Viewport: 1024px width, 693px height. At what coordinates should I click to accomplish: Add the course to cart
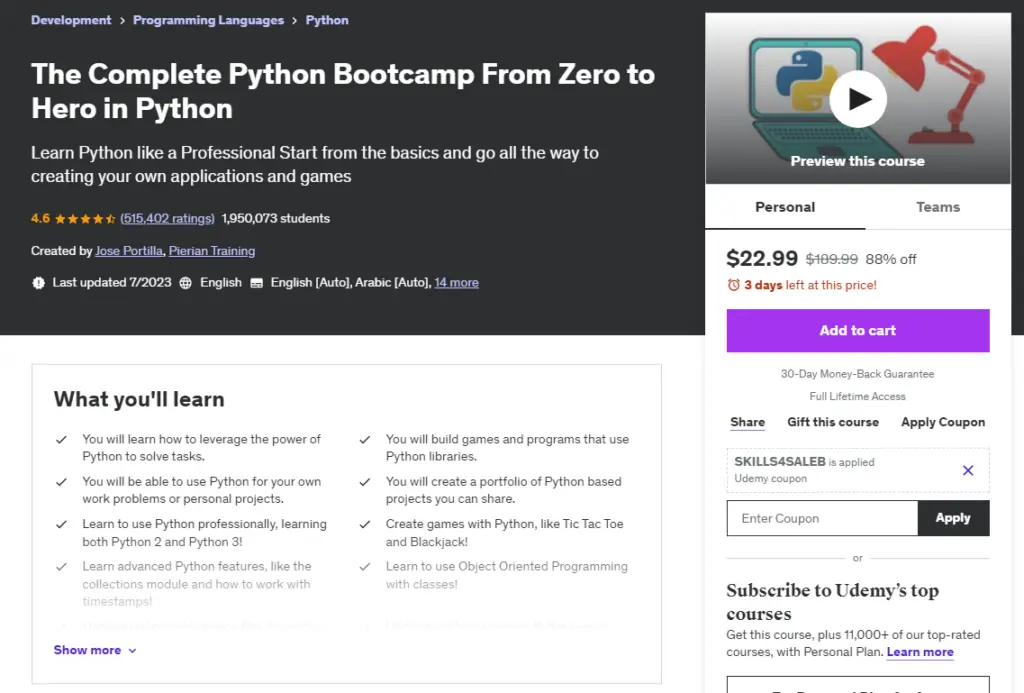[x=857, y=330]
